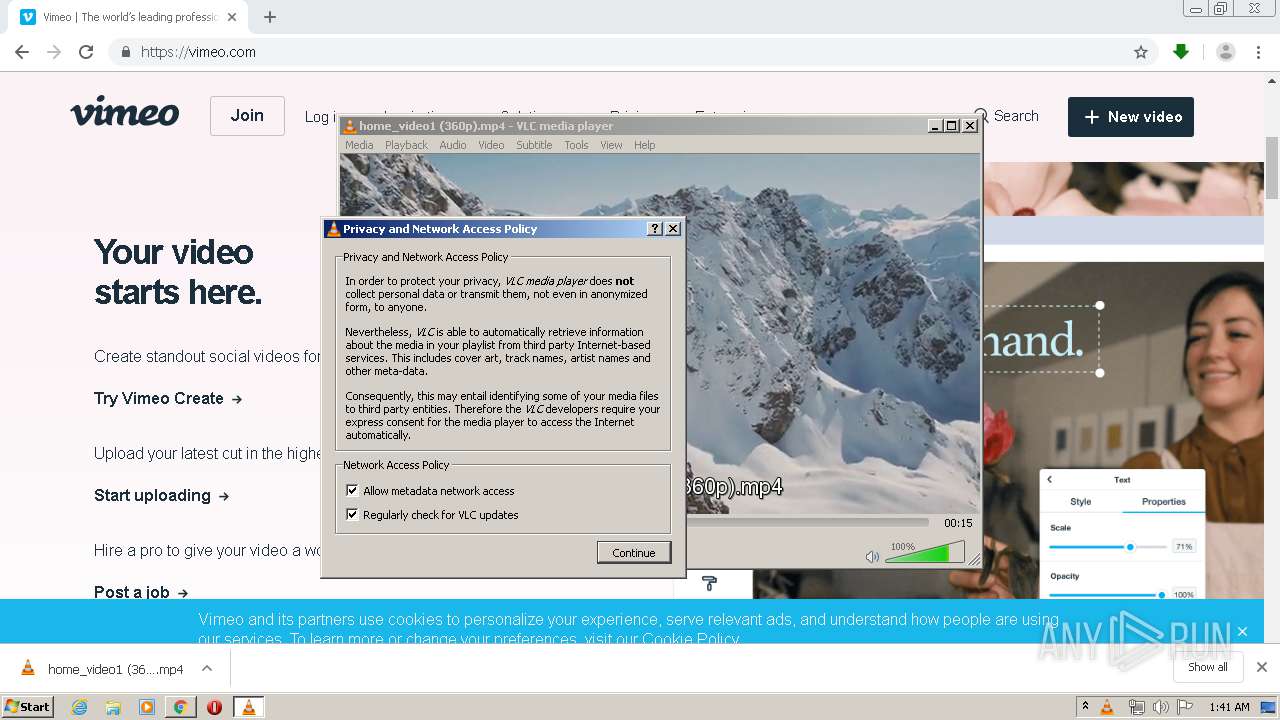Go forward in Chrome
The image size is (1280, 720).
click(x=54, y=52)
